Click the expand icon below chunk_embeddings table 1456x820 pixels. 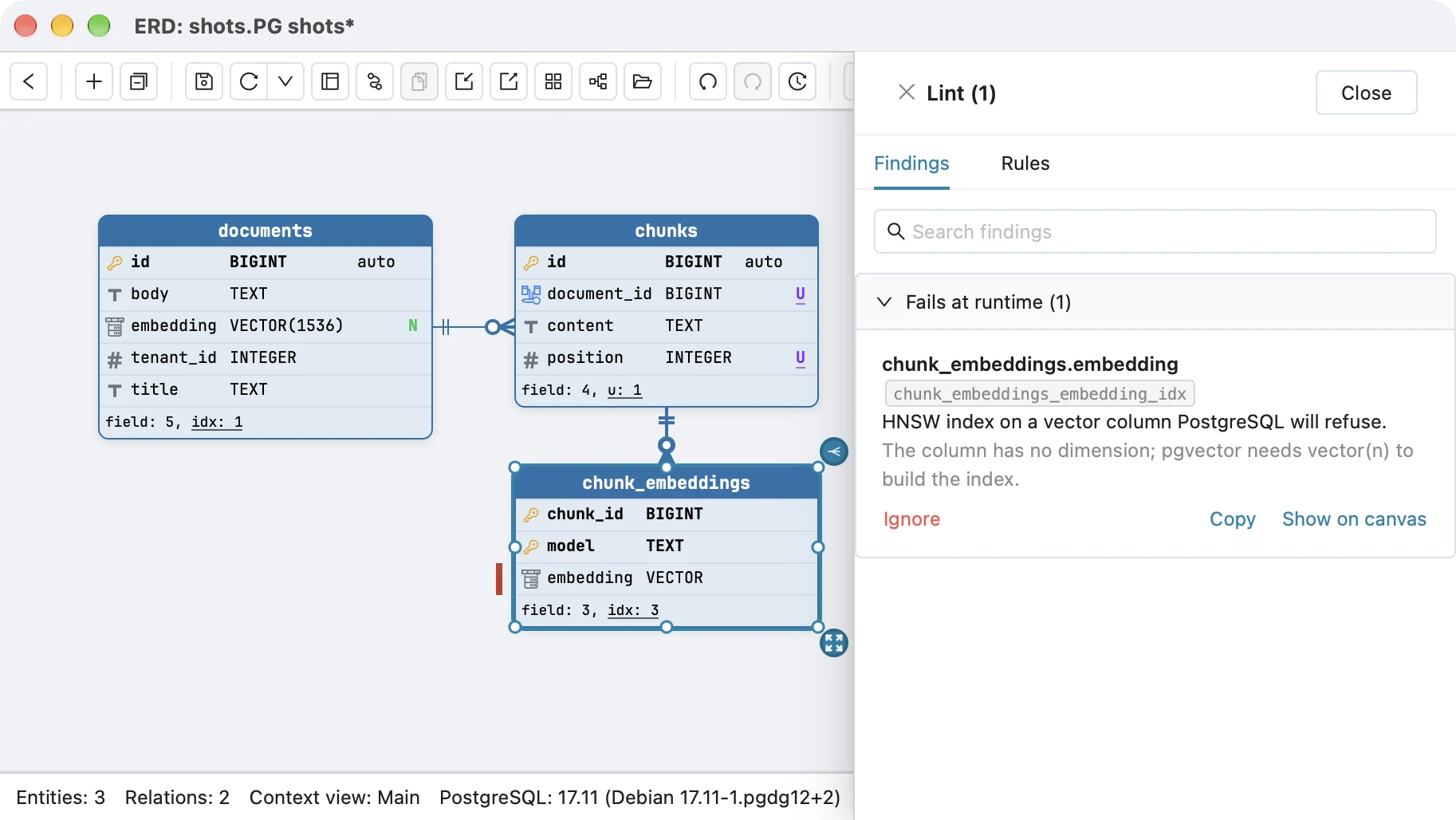[834, 643]
